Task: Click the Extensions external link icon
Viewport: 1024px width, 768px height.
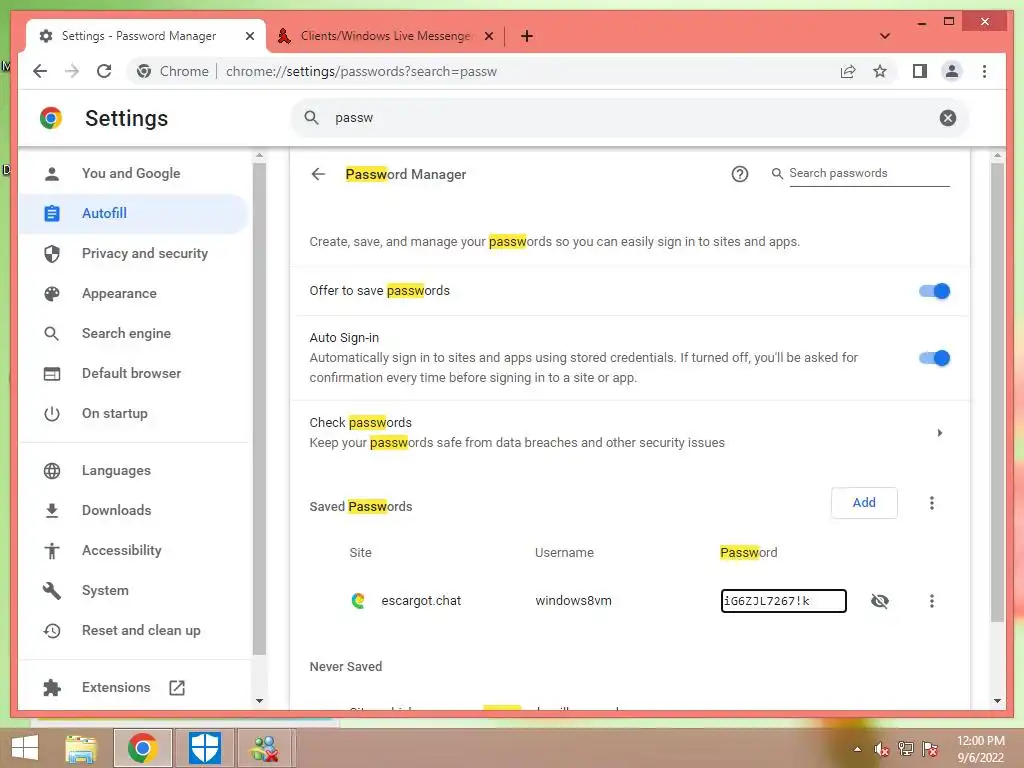Action: [177, 687]
